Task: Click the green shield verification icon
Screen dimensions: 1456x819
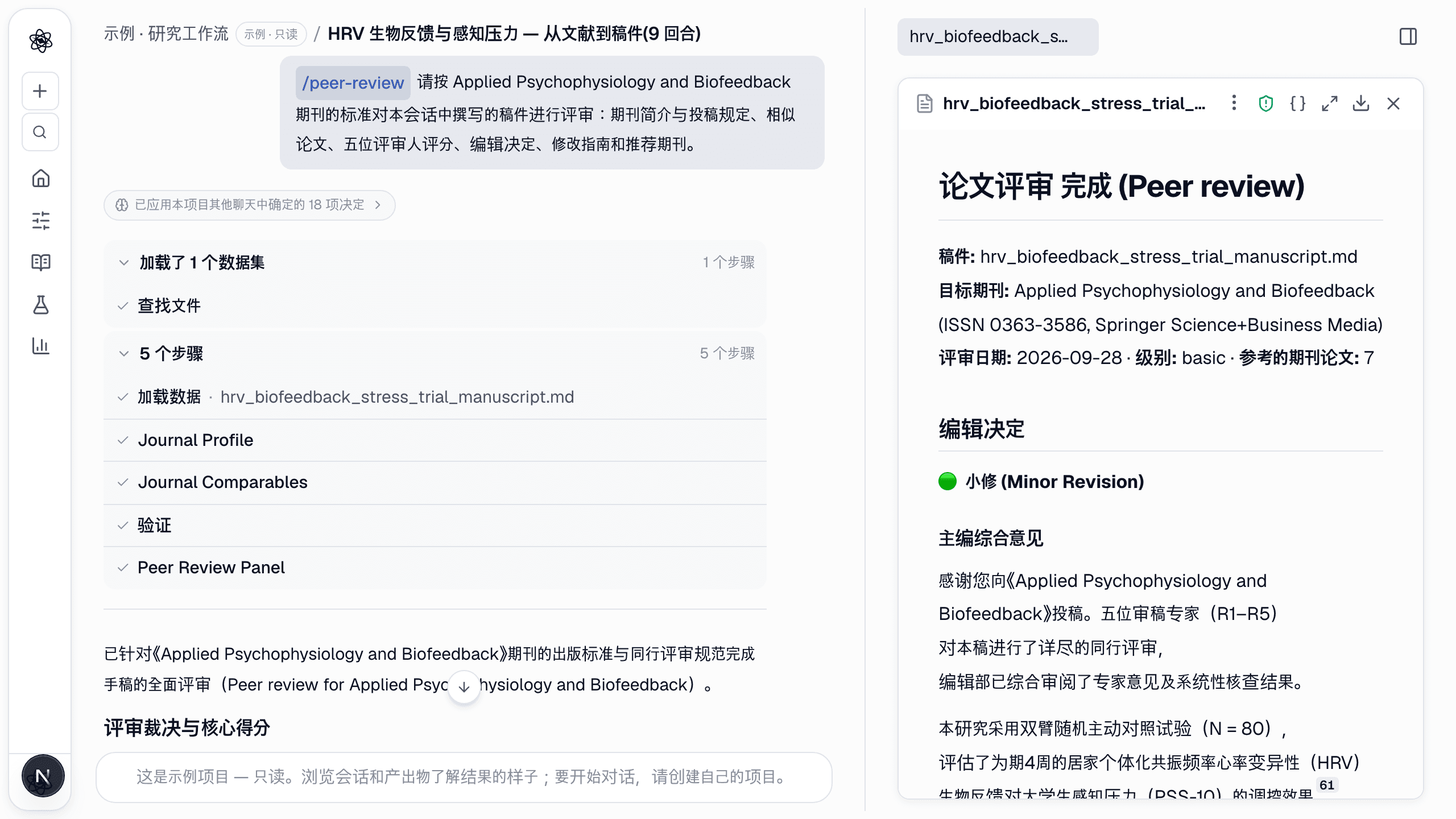Action: tap(1265, 104)
